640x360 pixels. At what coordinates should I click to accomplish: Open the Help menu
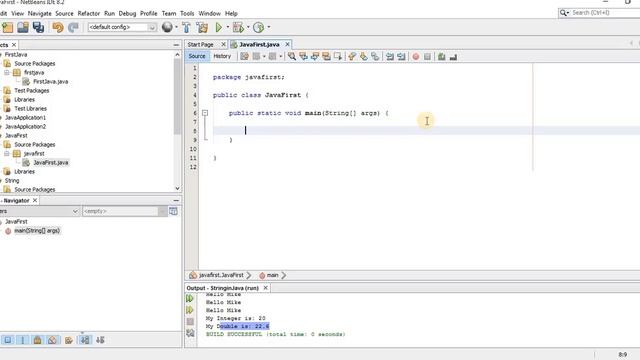tap(231, 13)
